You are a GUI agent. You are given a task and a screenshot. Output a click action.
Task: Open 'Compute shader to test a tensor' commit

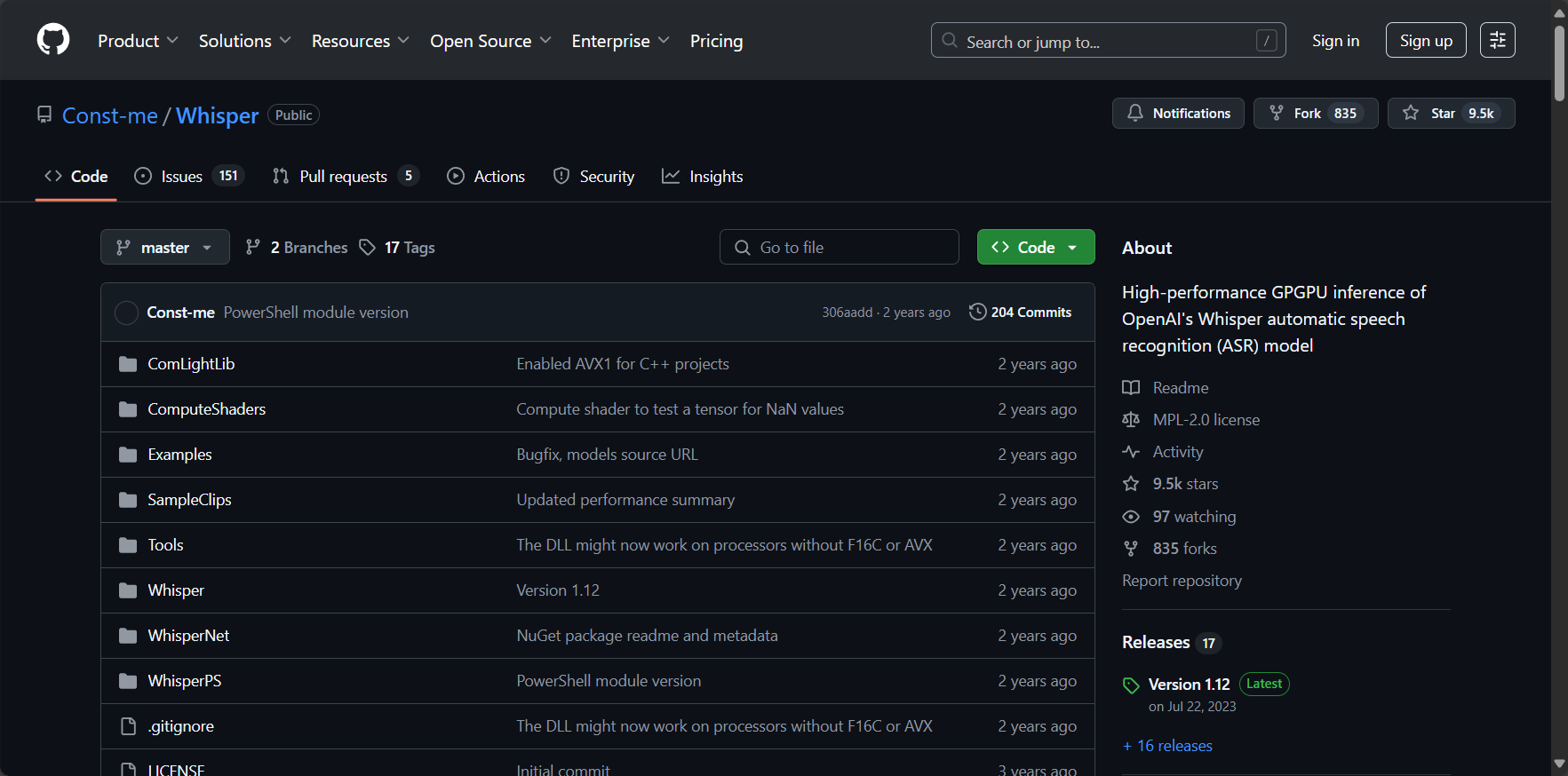click(x=681, y=409)
